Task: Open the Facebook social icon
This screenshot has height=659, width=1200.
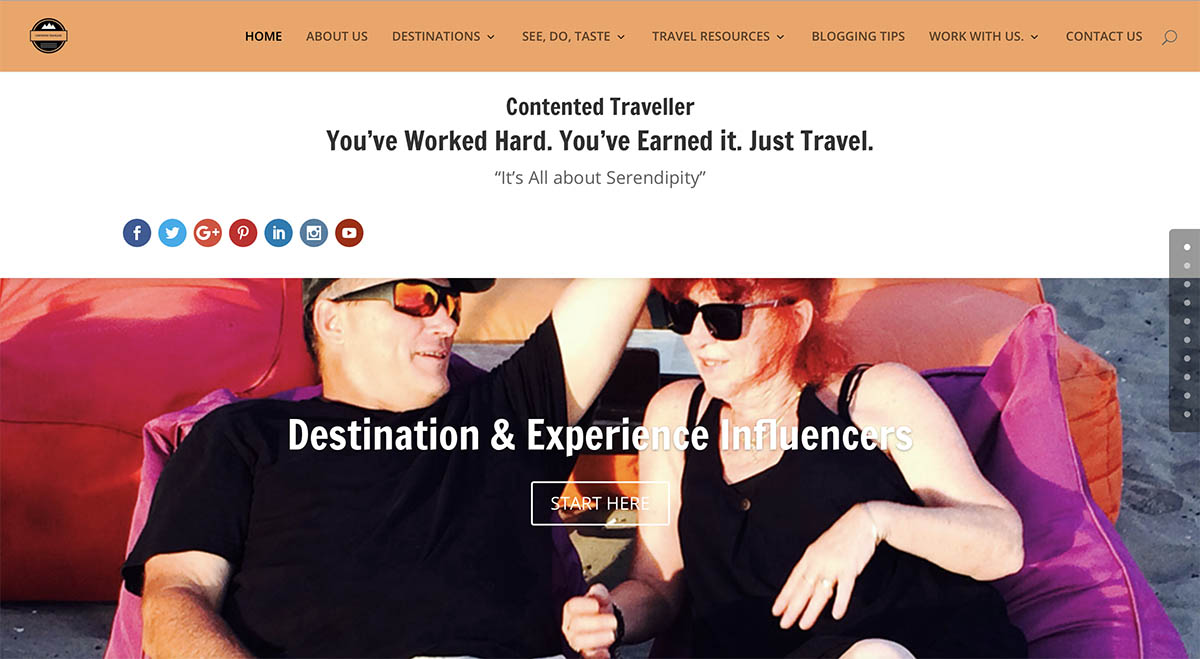Action: (137, 233)
